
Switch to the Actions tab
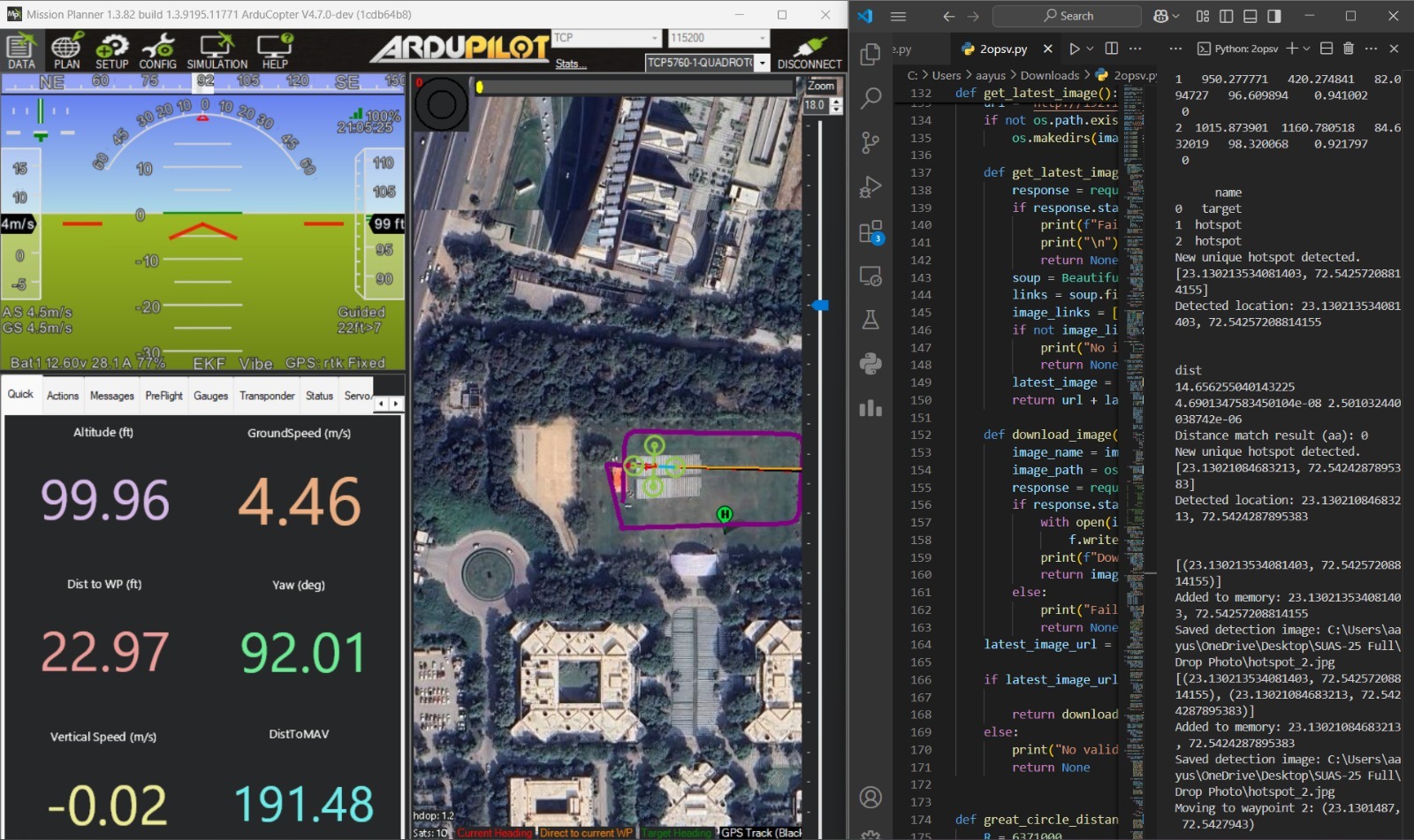pos(63,396)
